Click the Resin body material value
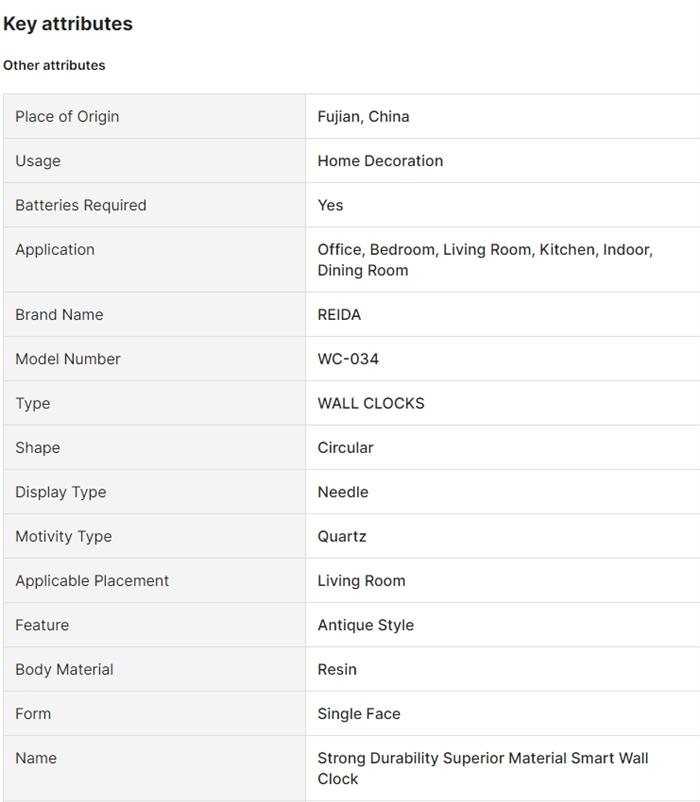This screenshot has width=700, height=802. [x=337, y=669]
